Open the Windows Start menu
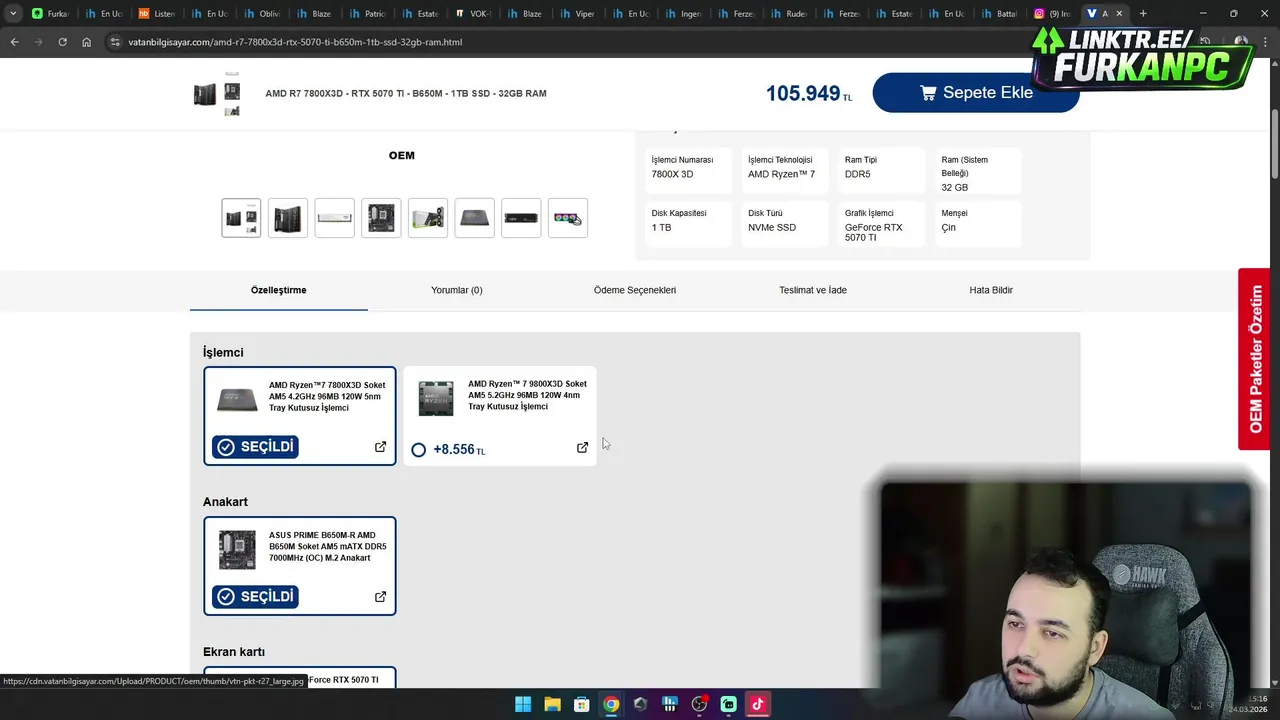The height and width of the screenshot is (720, 1280). 523,704
